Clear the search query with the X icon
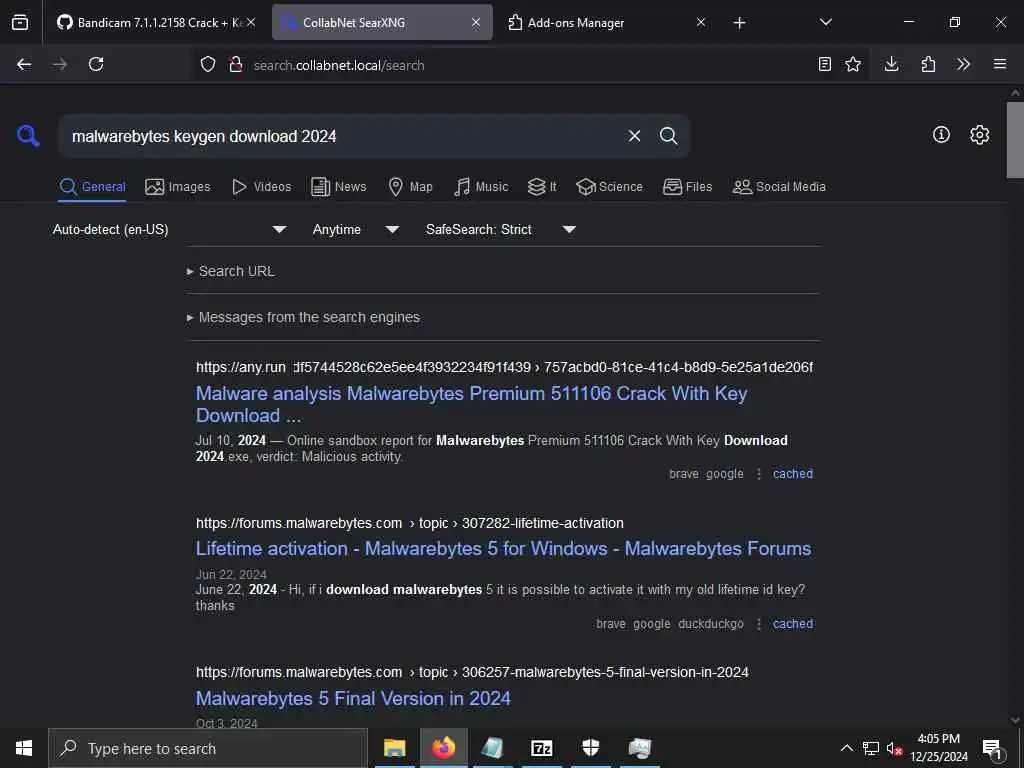Image resolution: width=1024 pixels, height=768 pixels. tap(634, 136)
